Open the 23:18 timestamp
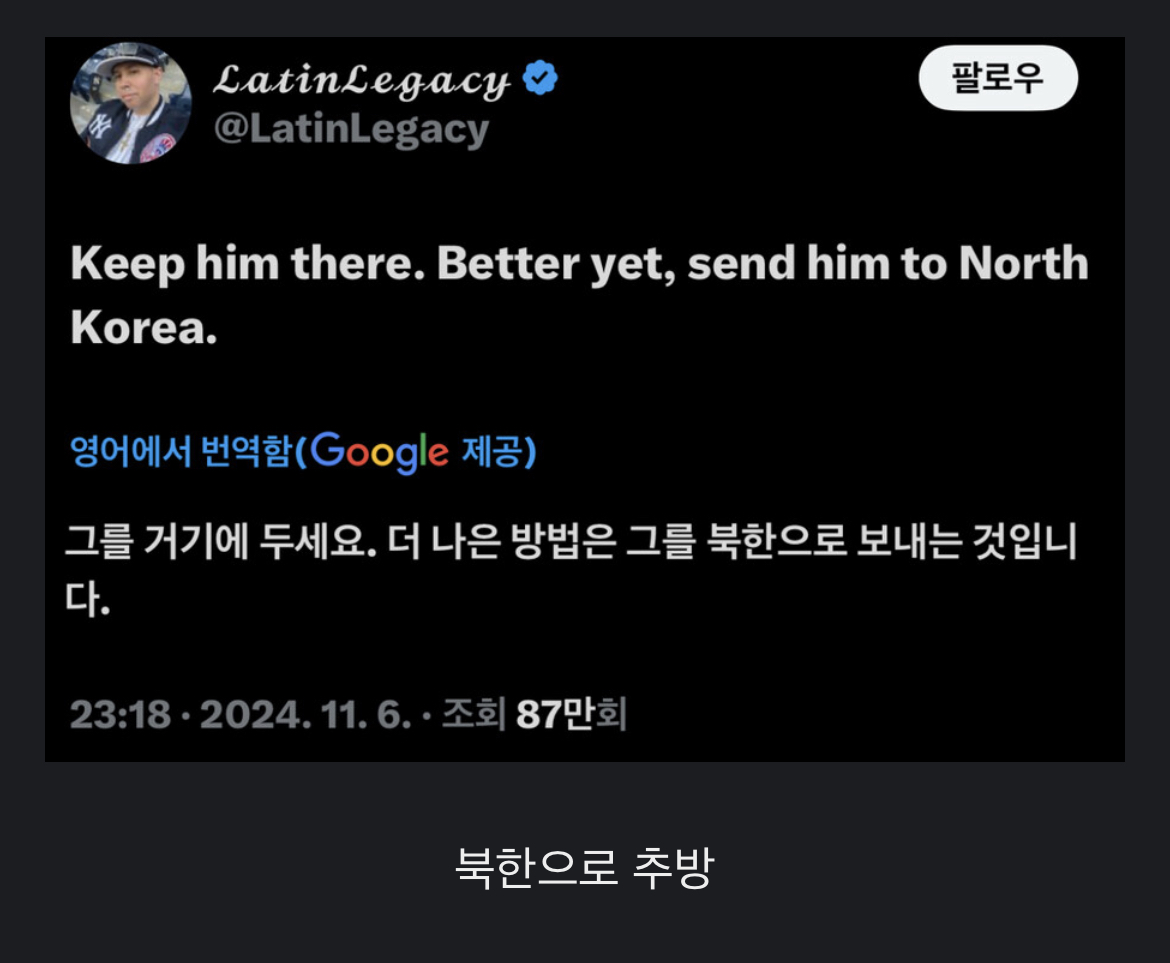Image resolution: width=1170 pixels, height=963 pixels. click(x=120, y=714)
